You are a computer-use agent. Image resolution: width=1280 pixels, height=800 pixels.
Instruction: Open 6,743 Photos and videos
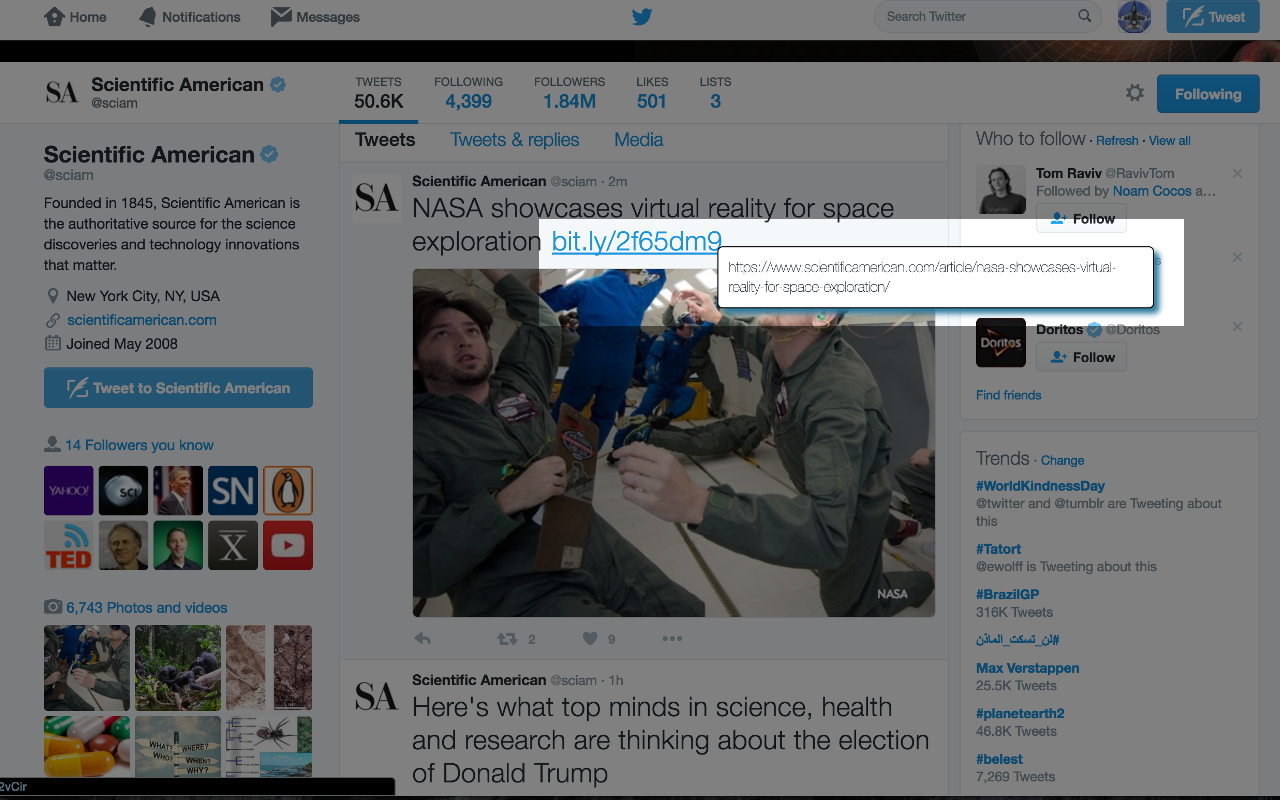point(147,607)
